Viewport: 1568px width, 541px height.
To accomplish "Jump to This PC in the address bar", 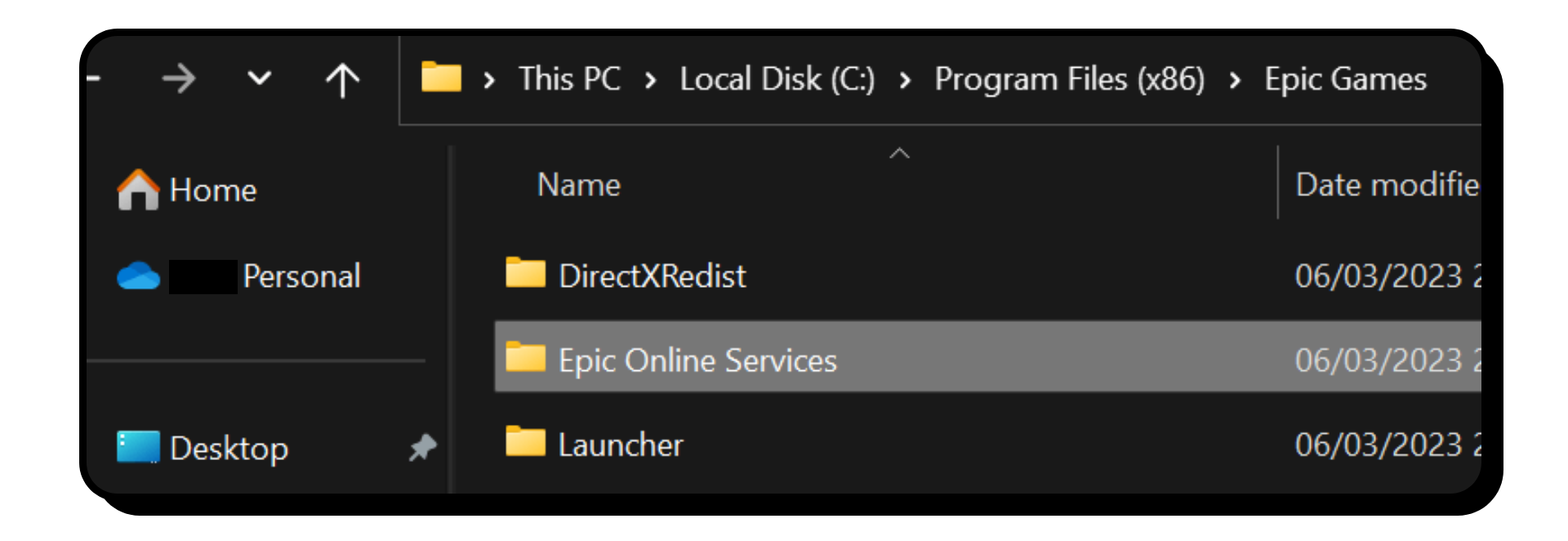I will [x=569, y=79].
